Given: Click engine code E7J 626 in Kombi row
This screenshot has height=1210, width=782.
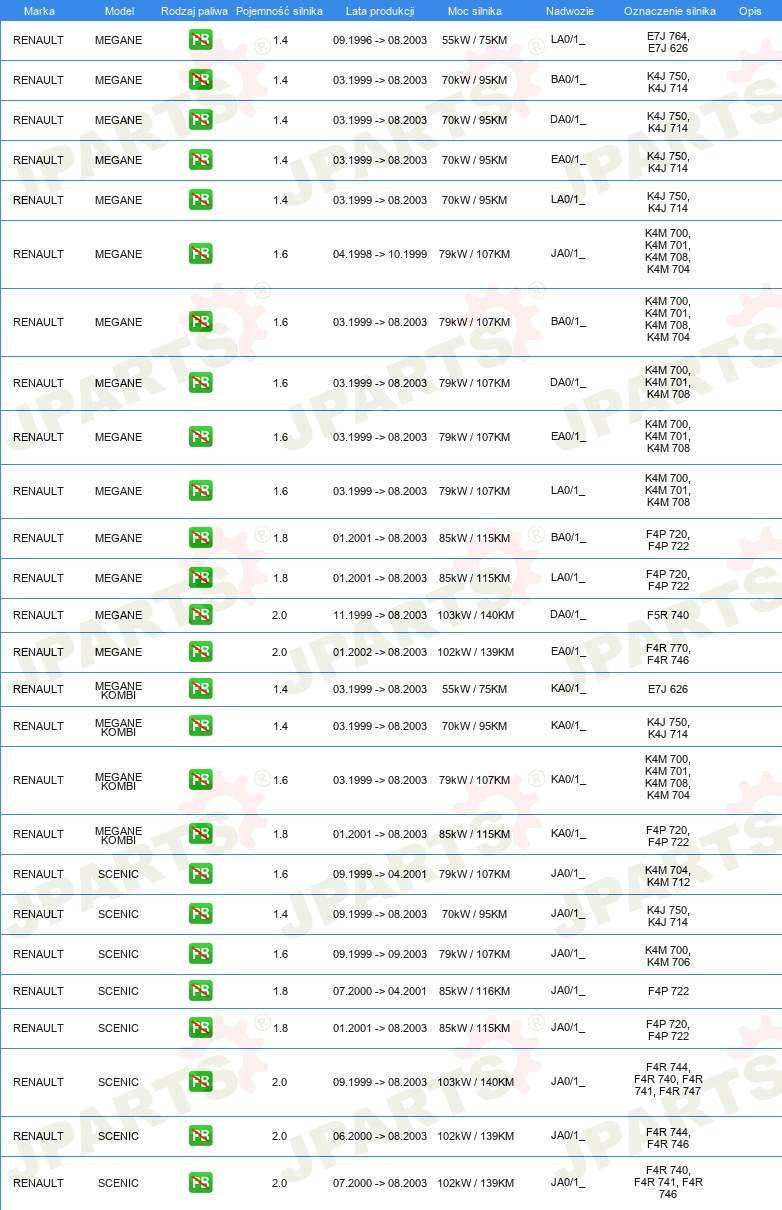Looking at the screenshot, I should click(x=668, y=690).
